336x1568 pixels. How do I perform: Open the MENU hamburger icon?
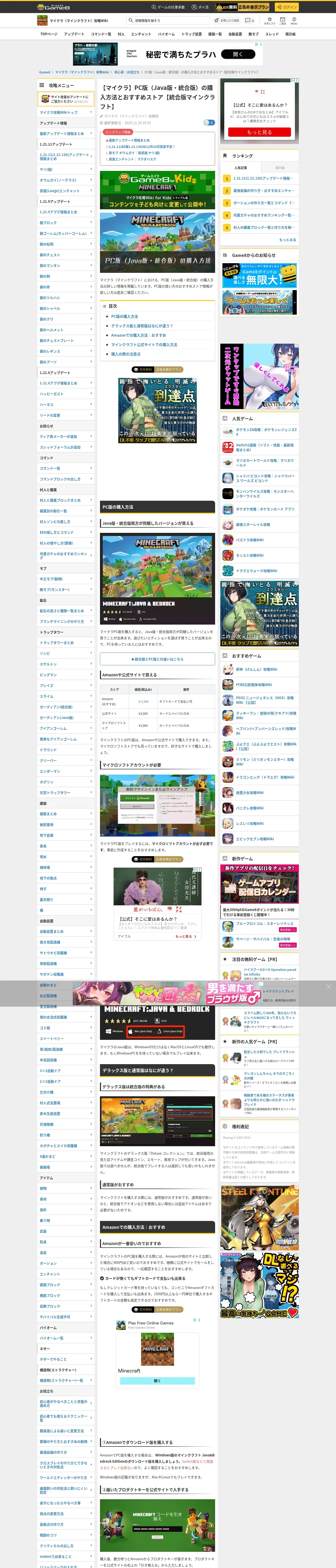(x=294, y=20)
